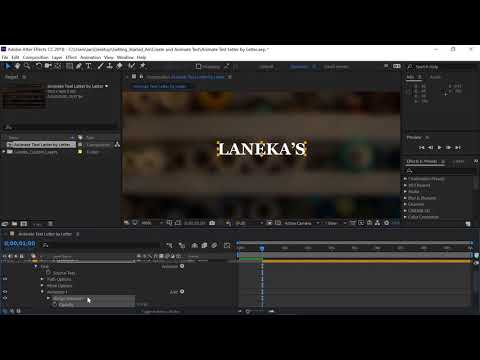Click the Add button for Animator 1

(182, 292)
